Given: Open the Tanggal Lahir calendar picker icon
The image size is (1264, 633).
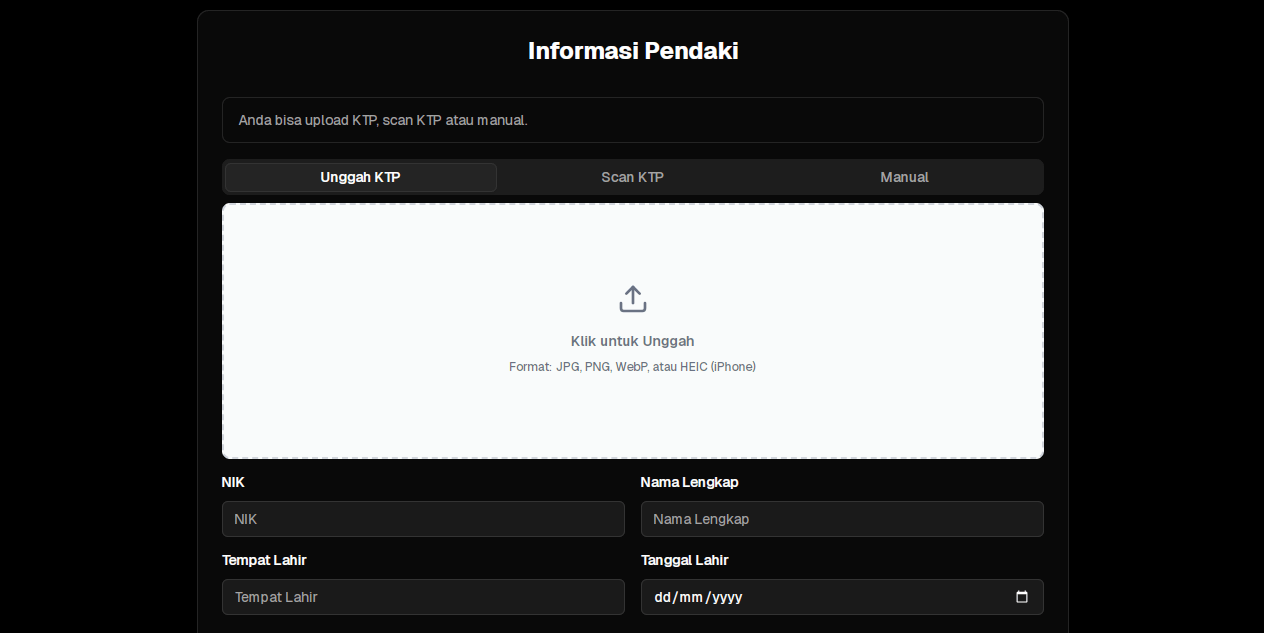Looking at the screenshot, I should point(1021,596).
